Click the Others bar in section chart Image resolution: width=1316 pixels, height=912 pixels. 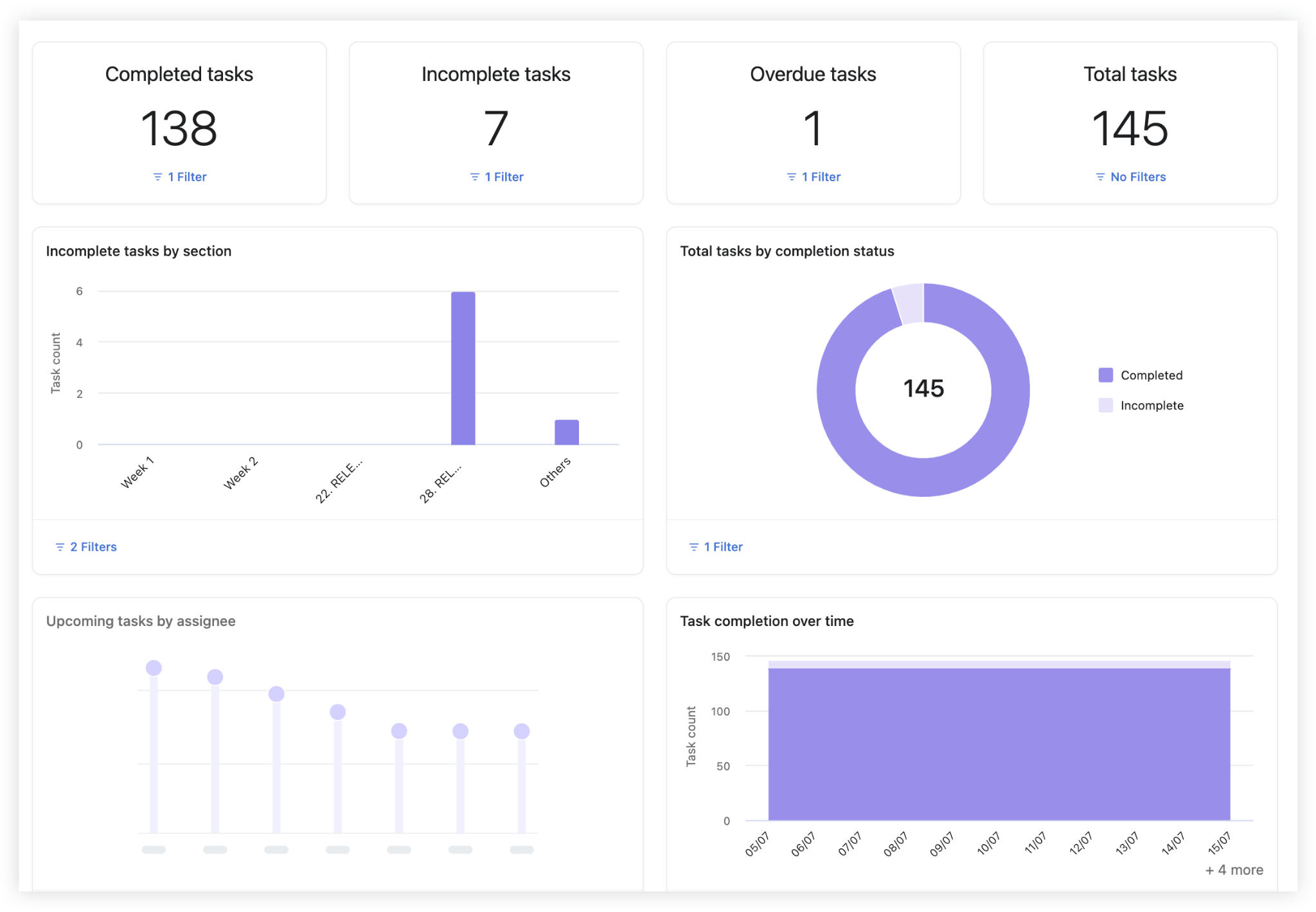tap(566, 432)
